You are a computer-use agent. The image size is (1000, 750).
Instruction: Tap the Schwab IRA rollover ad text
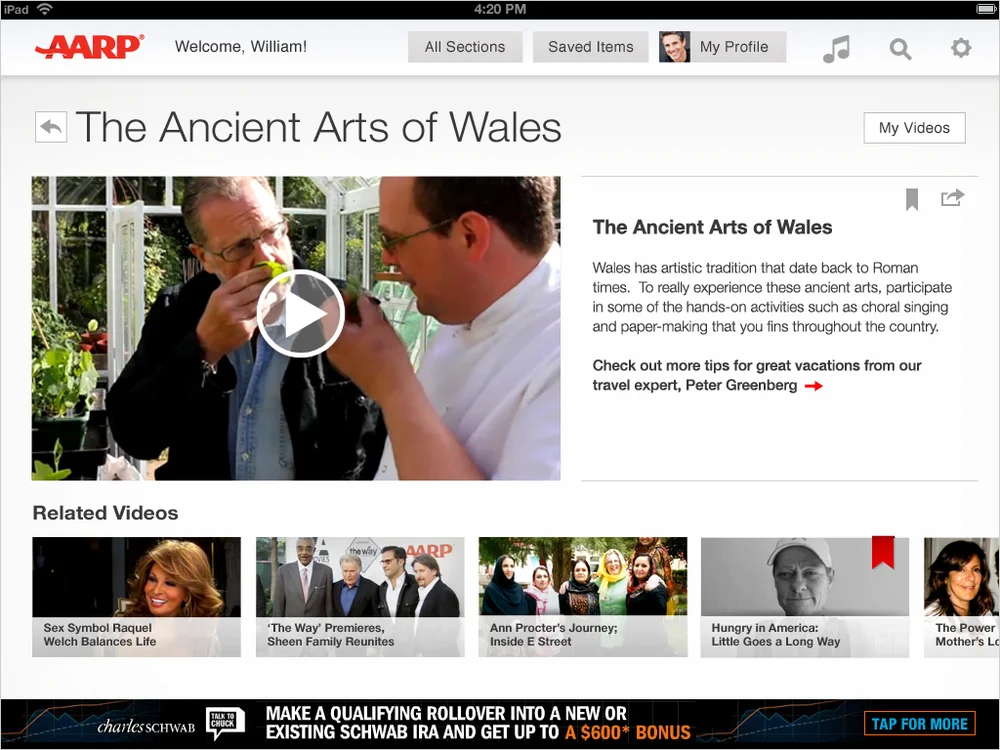(478, 723)
